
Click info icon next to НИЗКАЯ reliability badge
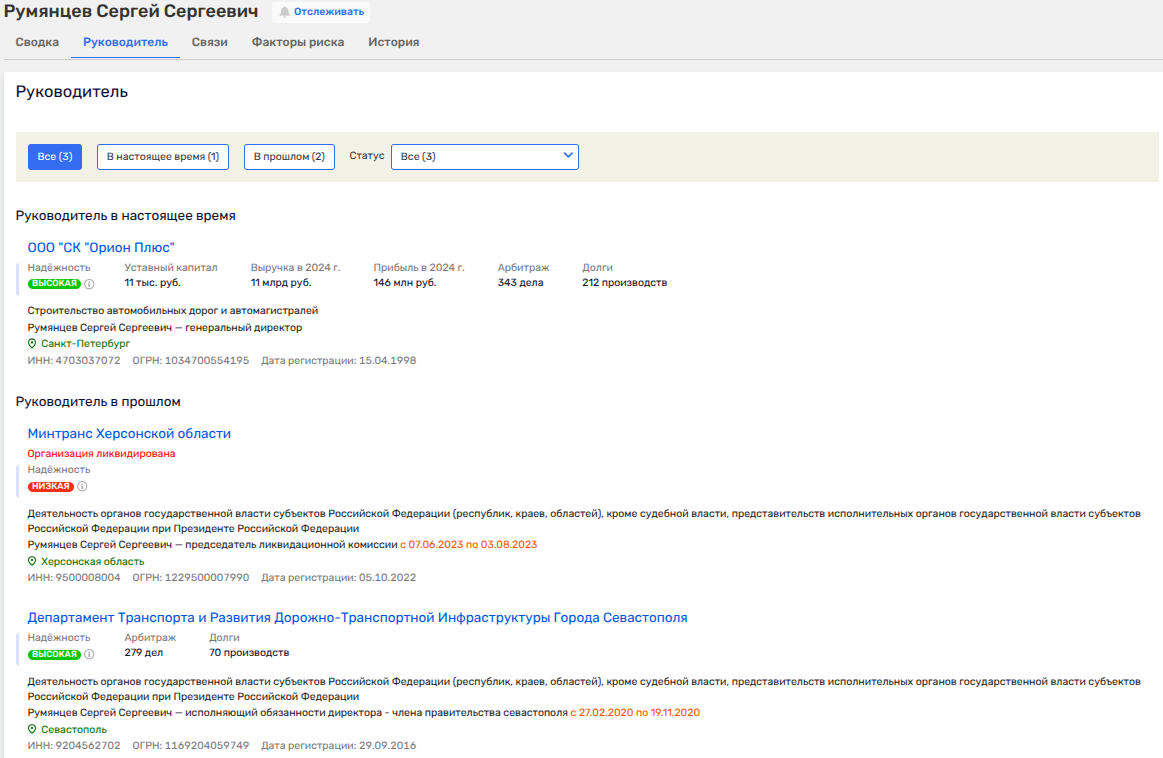[82, 487]
